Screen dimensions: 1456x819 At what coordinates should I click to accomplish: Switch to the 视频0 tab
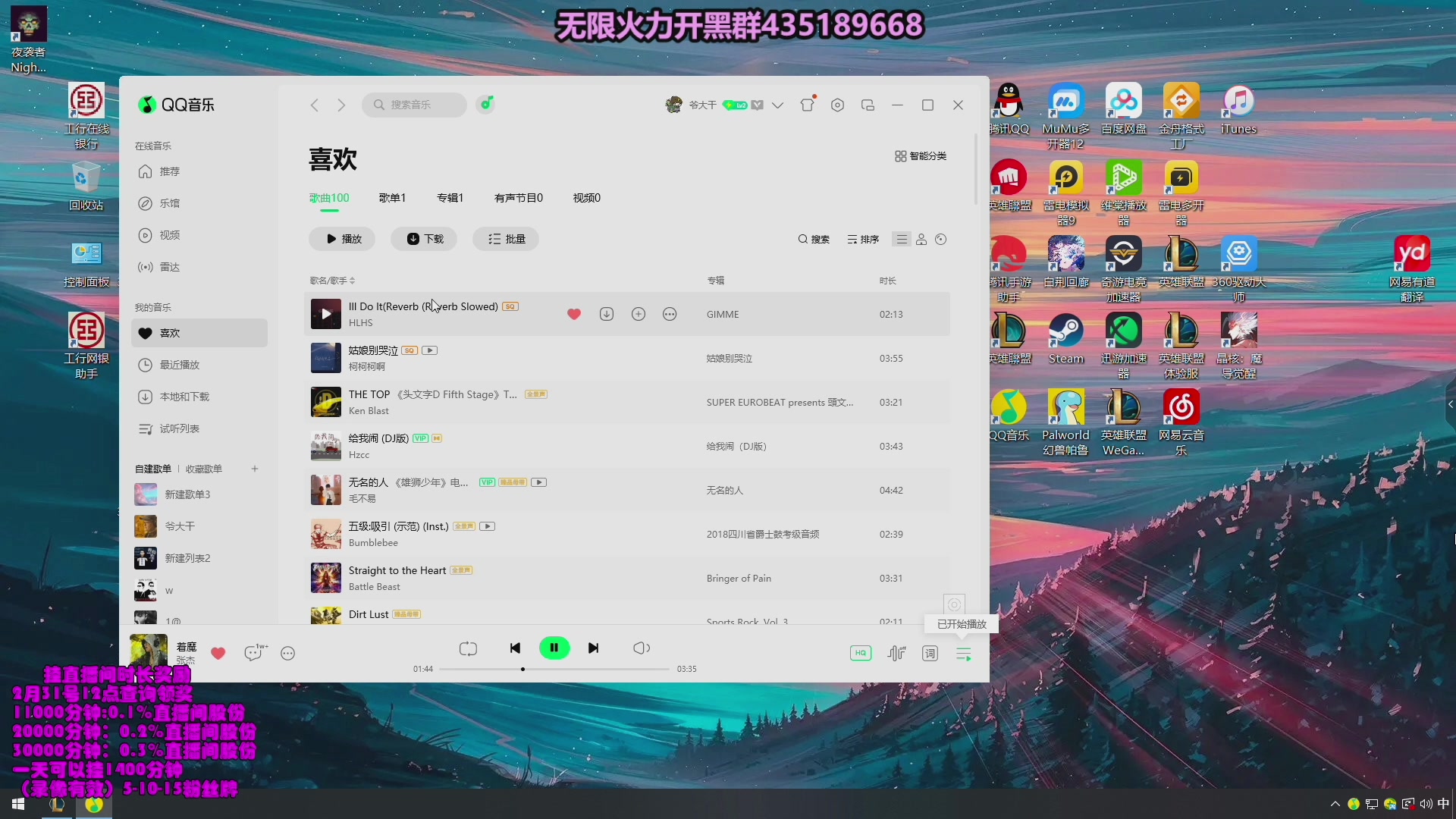pos(587,198)
